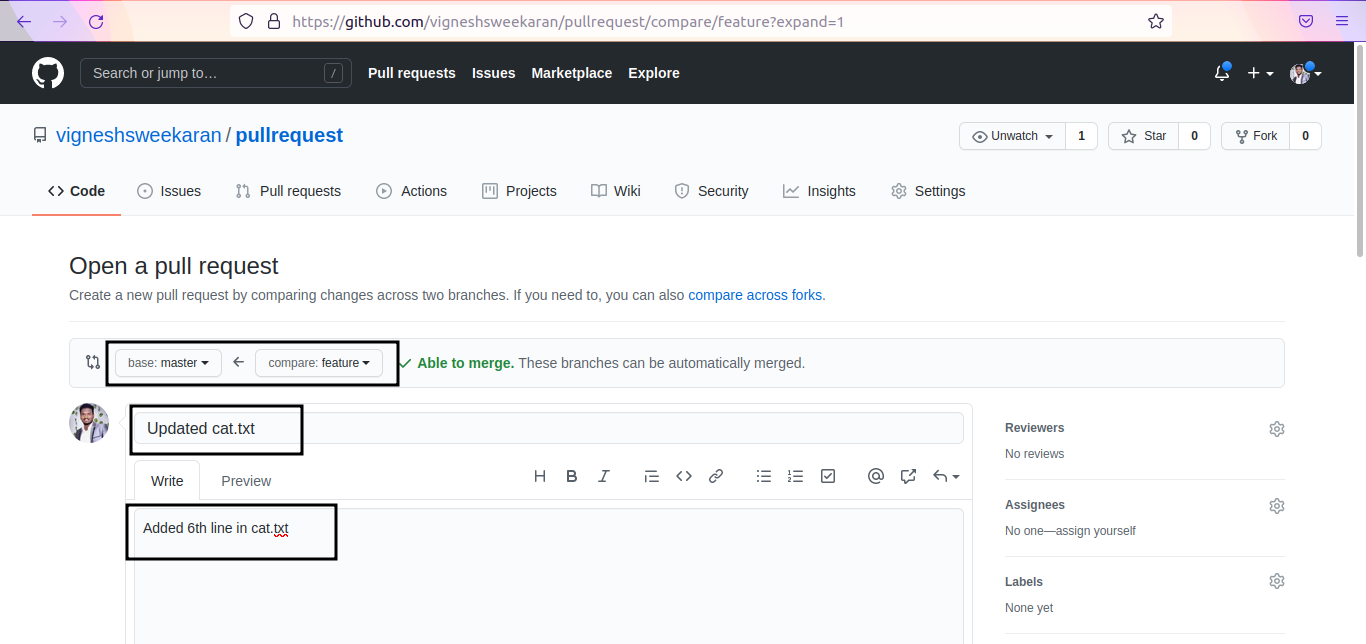Click the padlock site info icon
The height and width of the screenshot is (644, 1366).
(274, 21)
